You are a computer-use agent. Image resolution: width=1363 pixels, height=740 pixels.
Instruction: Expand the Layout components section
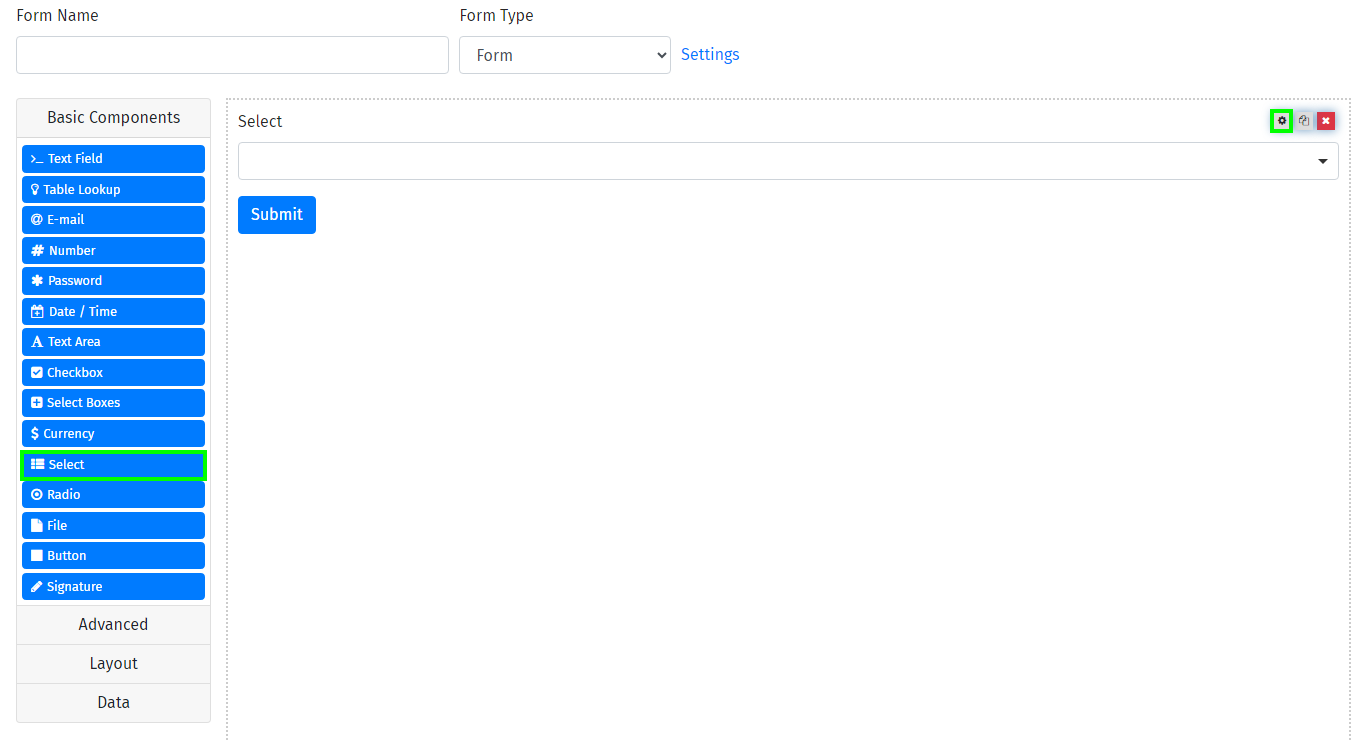113,664
